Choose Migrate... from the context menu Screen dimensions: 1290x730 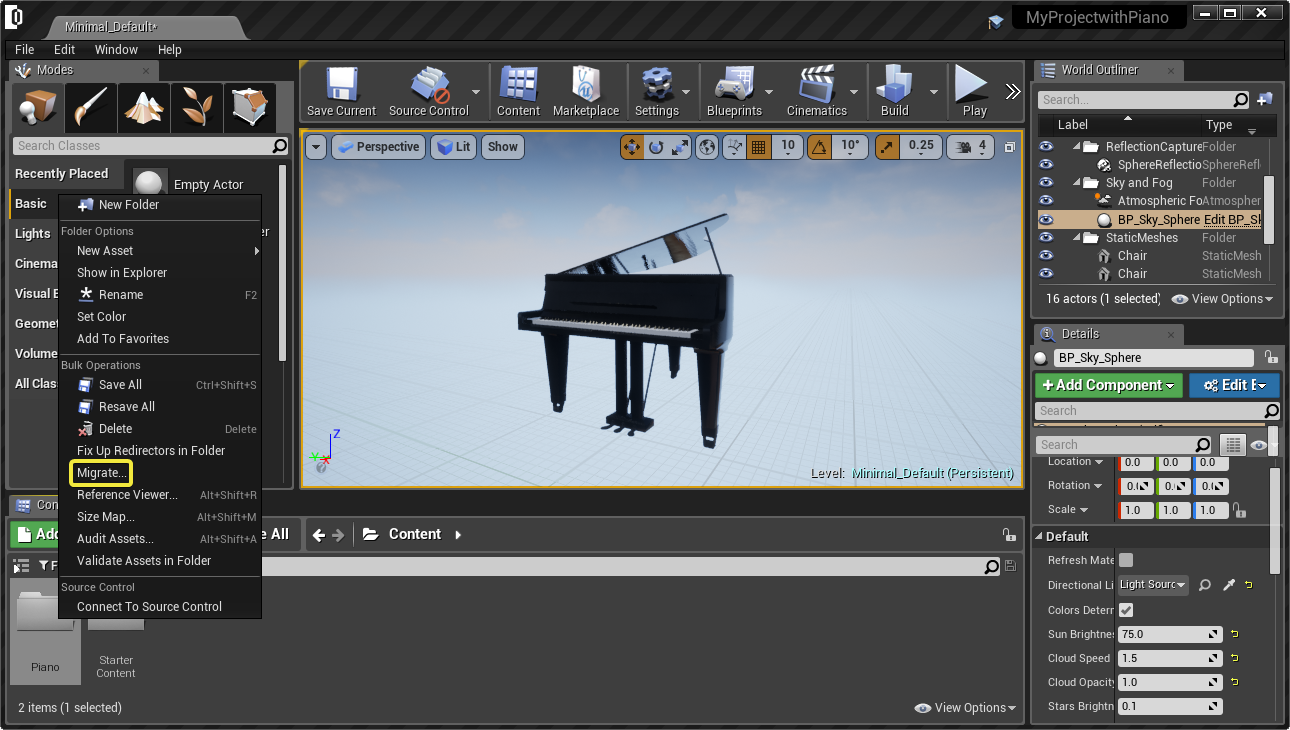coord(101,472)
